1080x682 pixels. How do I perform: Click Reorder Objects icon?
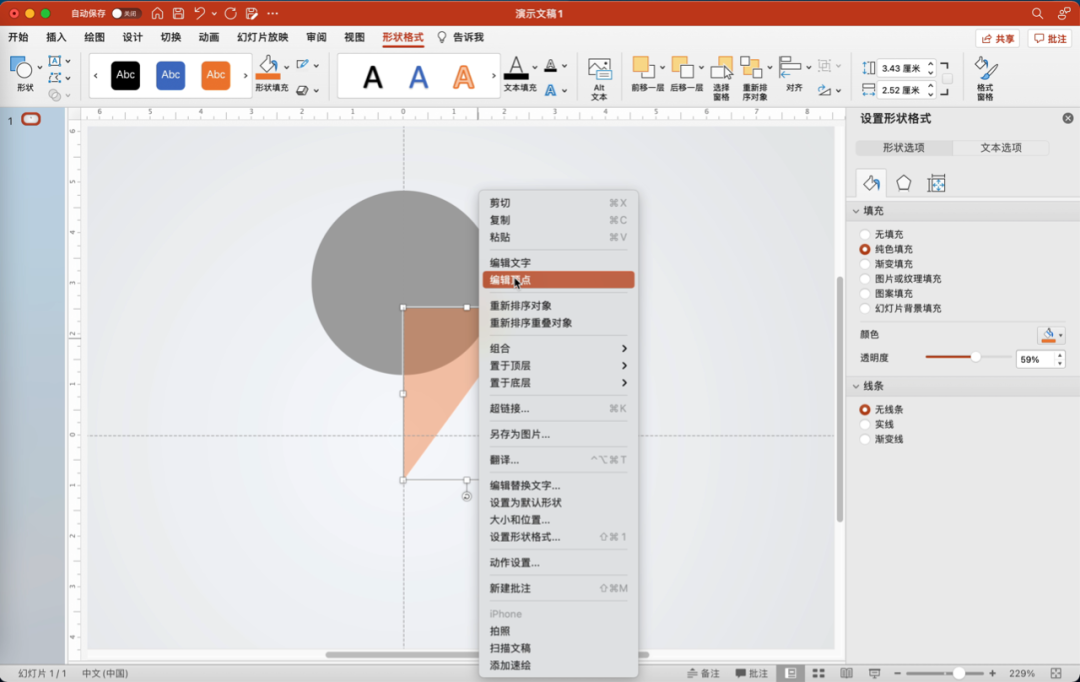(x=751, y=68)
